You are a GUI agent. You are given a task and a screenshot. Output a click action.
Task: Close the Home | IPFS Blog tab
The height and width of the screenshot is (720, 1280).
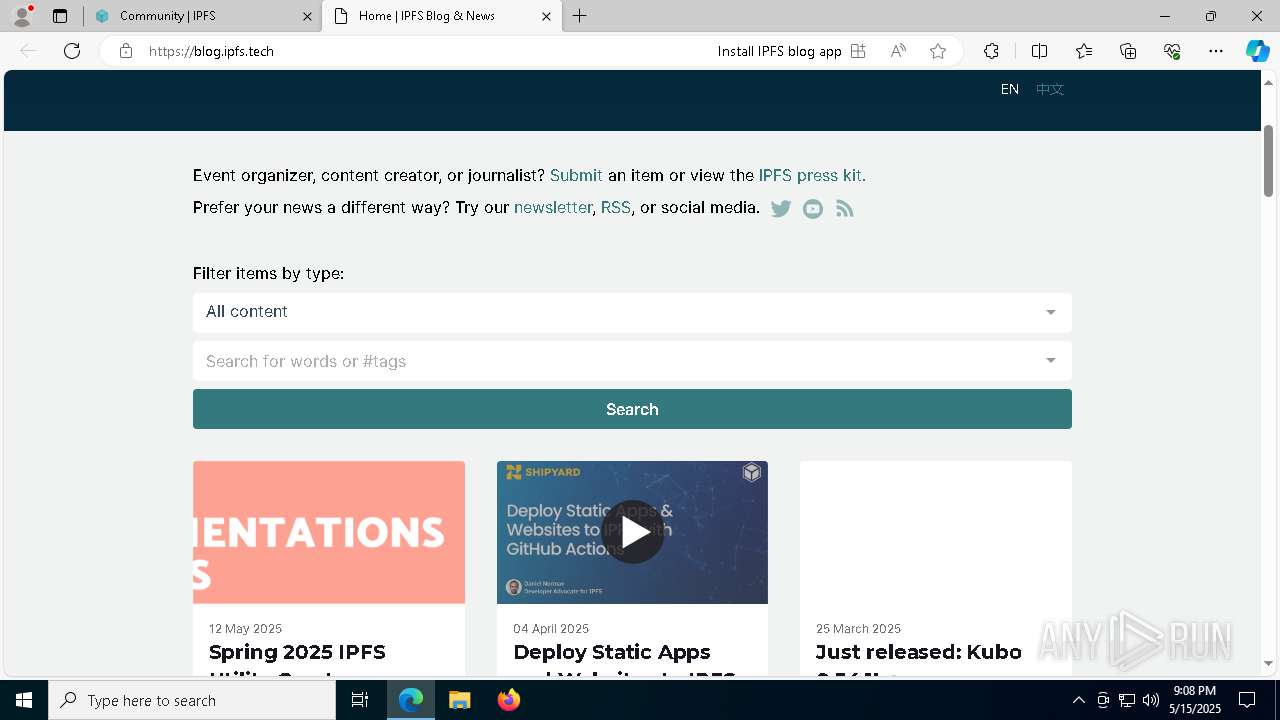point(546,16)
